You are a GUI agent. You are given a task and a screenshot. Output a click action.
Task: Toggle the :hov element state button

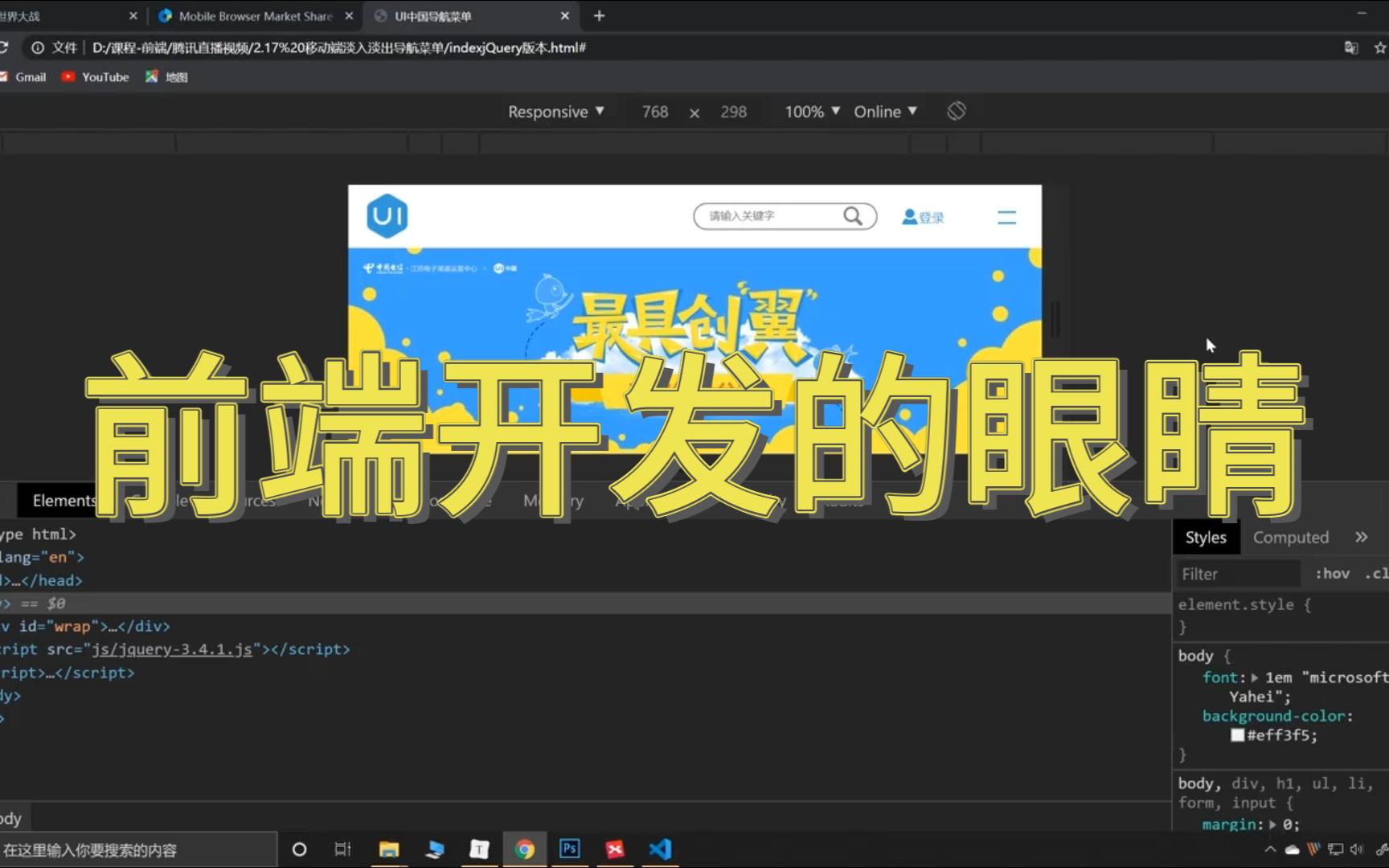pyautogui.click(x=1332, y=573)
